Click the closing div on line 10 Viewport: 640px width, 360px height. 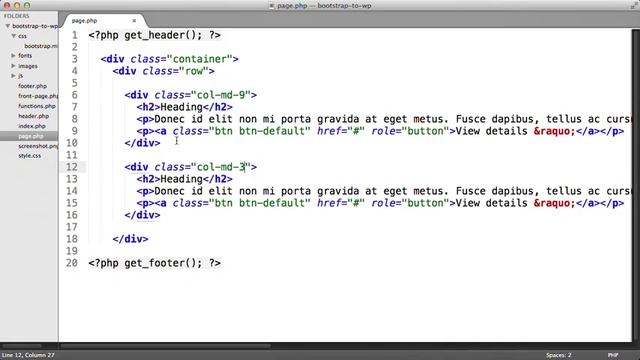(142, 143)
